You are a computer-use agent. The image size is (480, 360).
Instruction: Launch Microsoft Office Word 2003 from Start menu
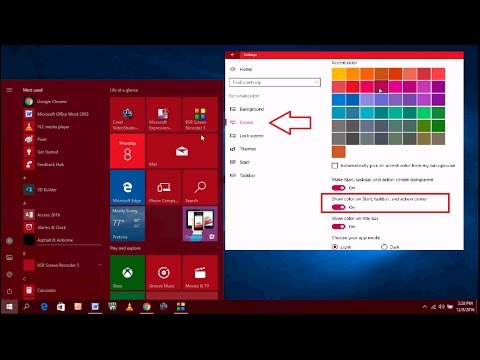pos(62,114)
